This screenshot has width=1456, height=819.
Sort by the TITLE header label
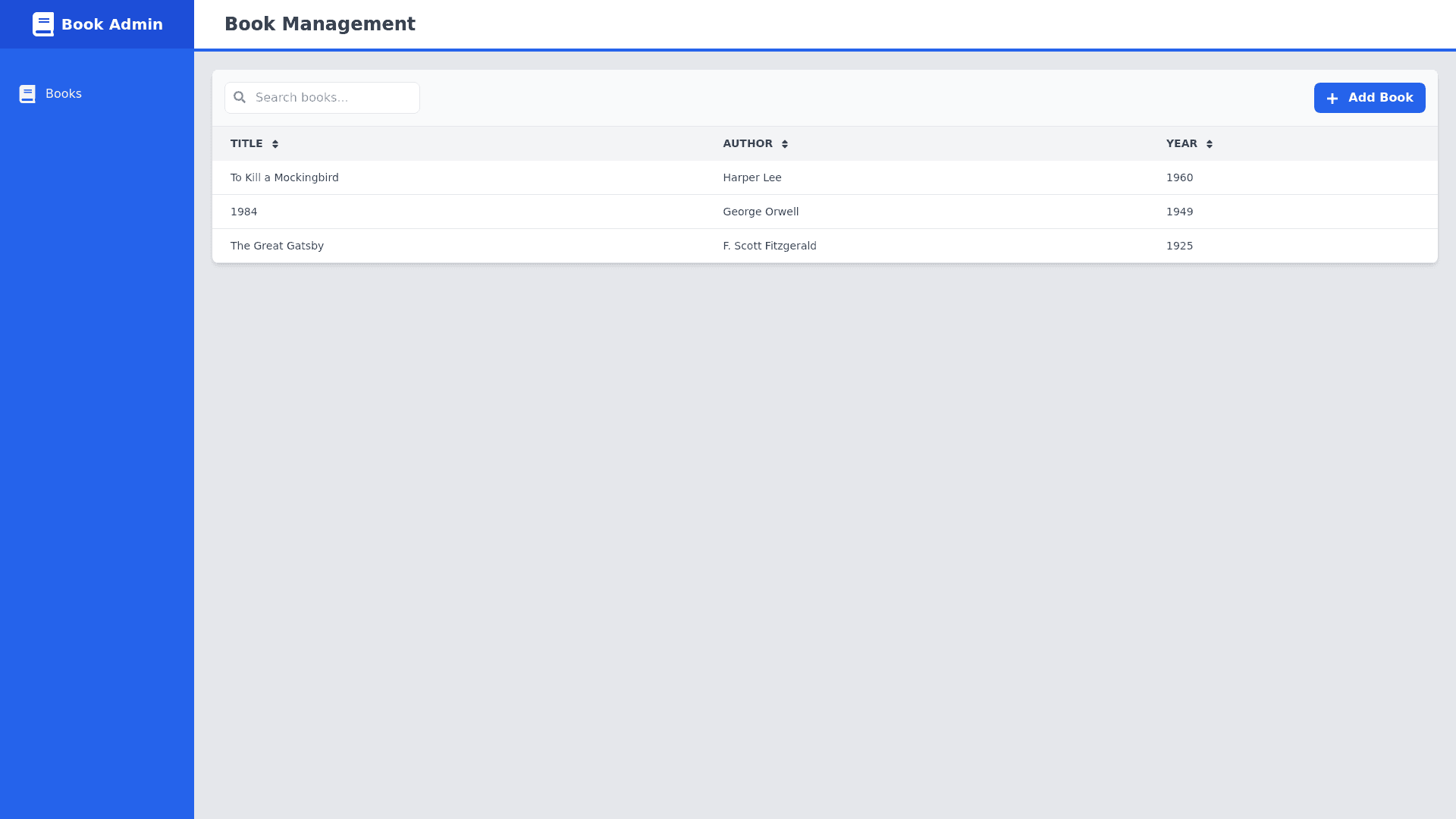246,143
